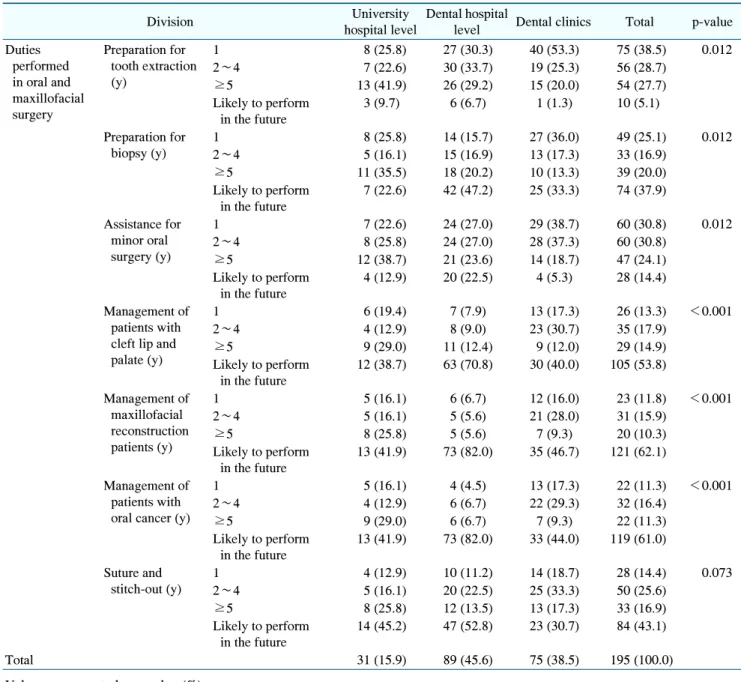741x682 pixels.
Task: Select the value '50 (25.6)'
Action: point(641,591)
